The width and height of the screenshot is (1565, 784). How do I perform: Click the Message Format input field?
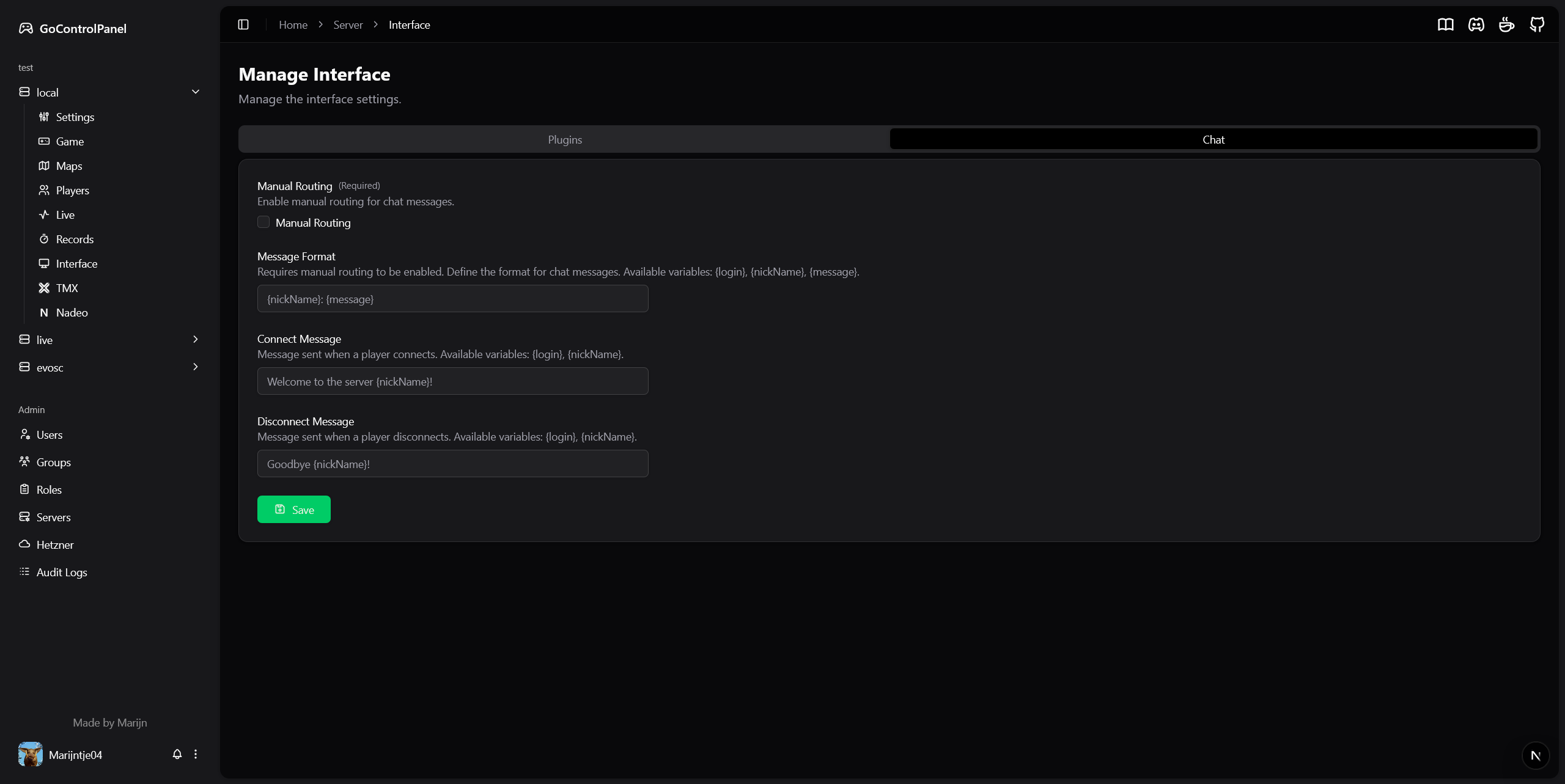point(452,299)
